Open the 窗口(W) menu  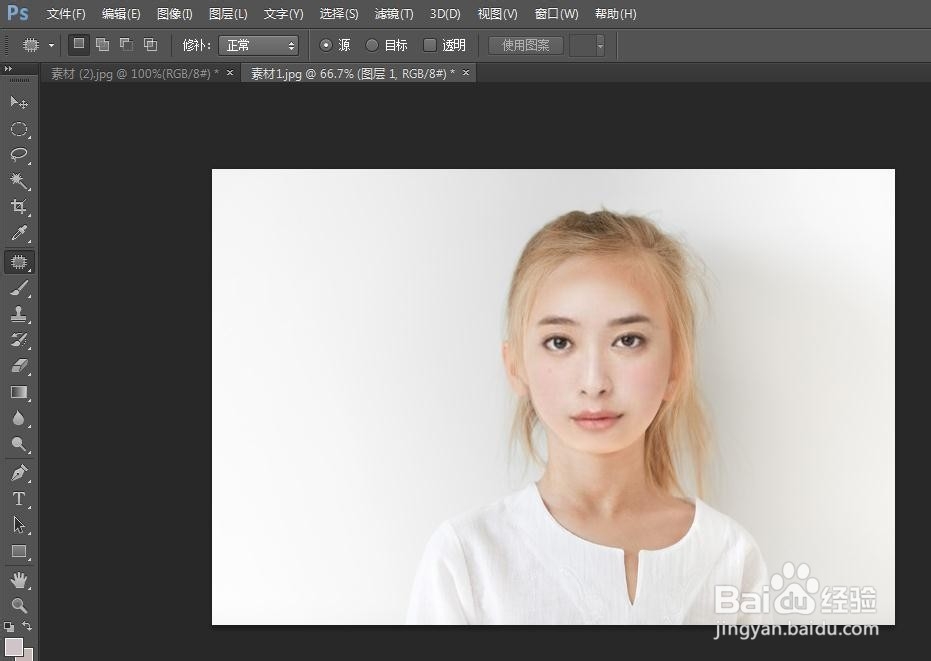pyautogui.click(x=556, y=14)
